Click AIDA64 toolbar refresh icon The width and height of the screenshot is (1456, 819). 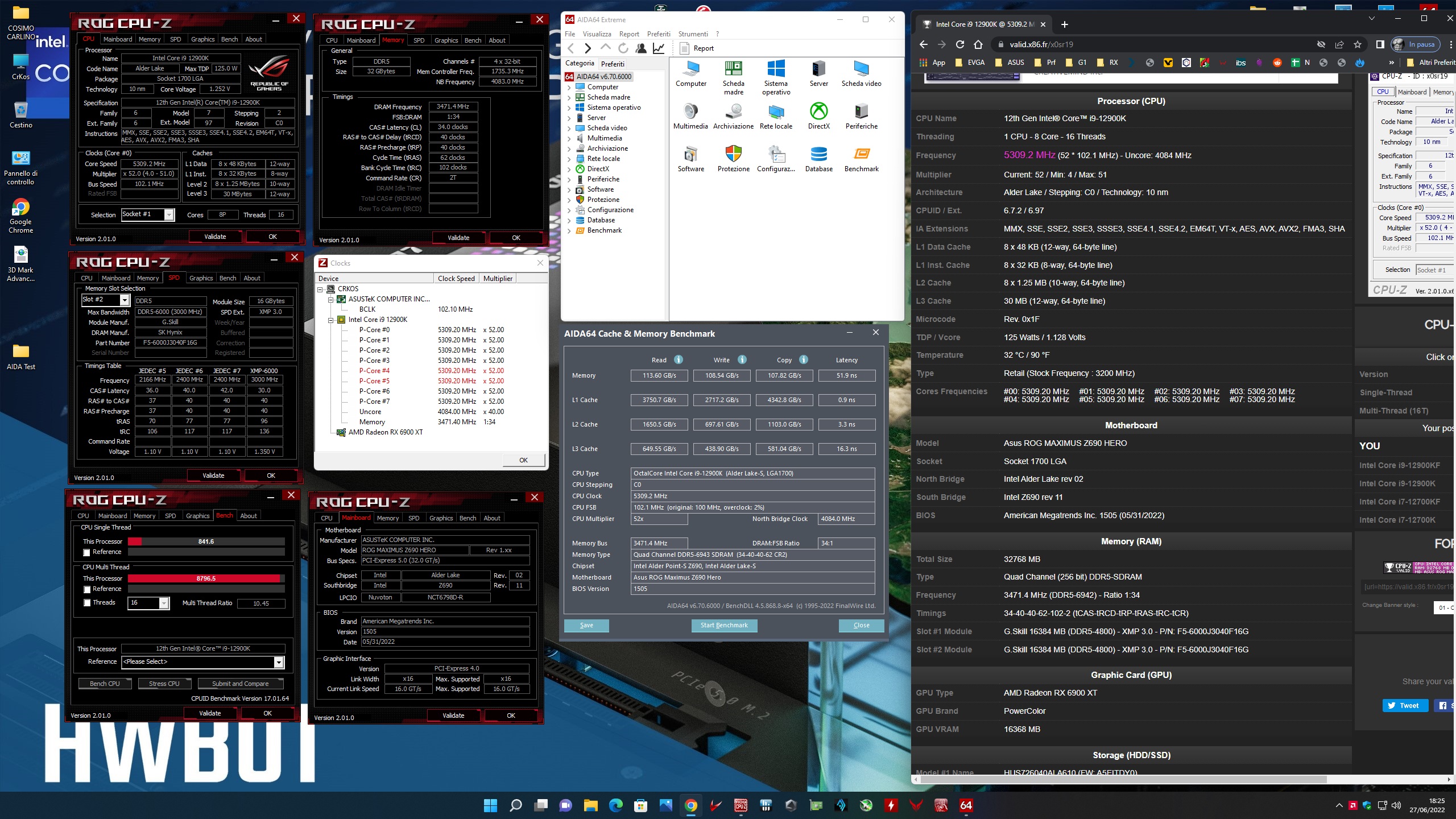coord(623,48)
